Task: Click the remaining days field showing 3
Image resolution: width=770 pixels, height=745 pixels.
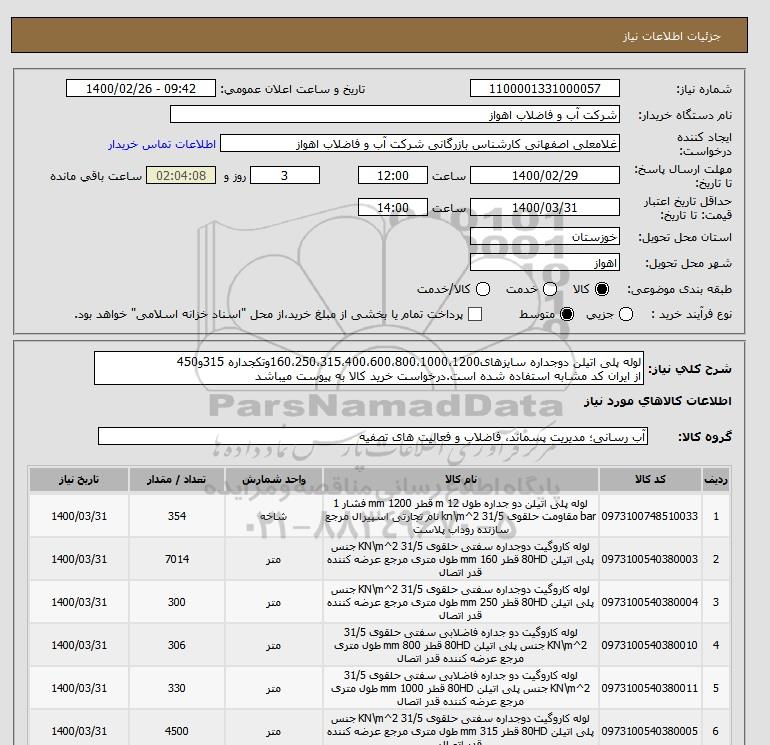Action: click(x=285, y=175)
